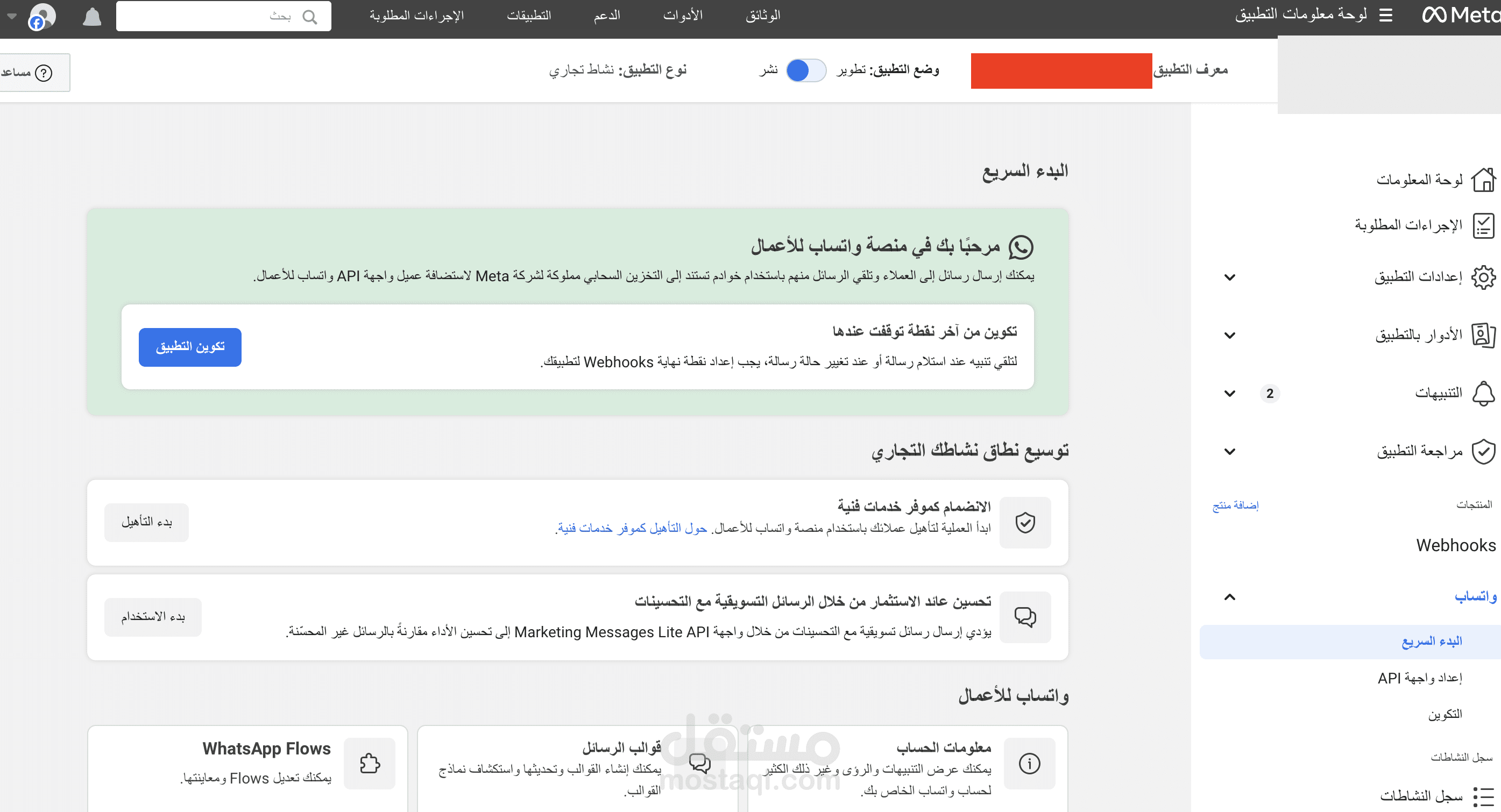
Task: Click the WhatsApp Flows puzzle icon
Action: pos(370,763)
